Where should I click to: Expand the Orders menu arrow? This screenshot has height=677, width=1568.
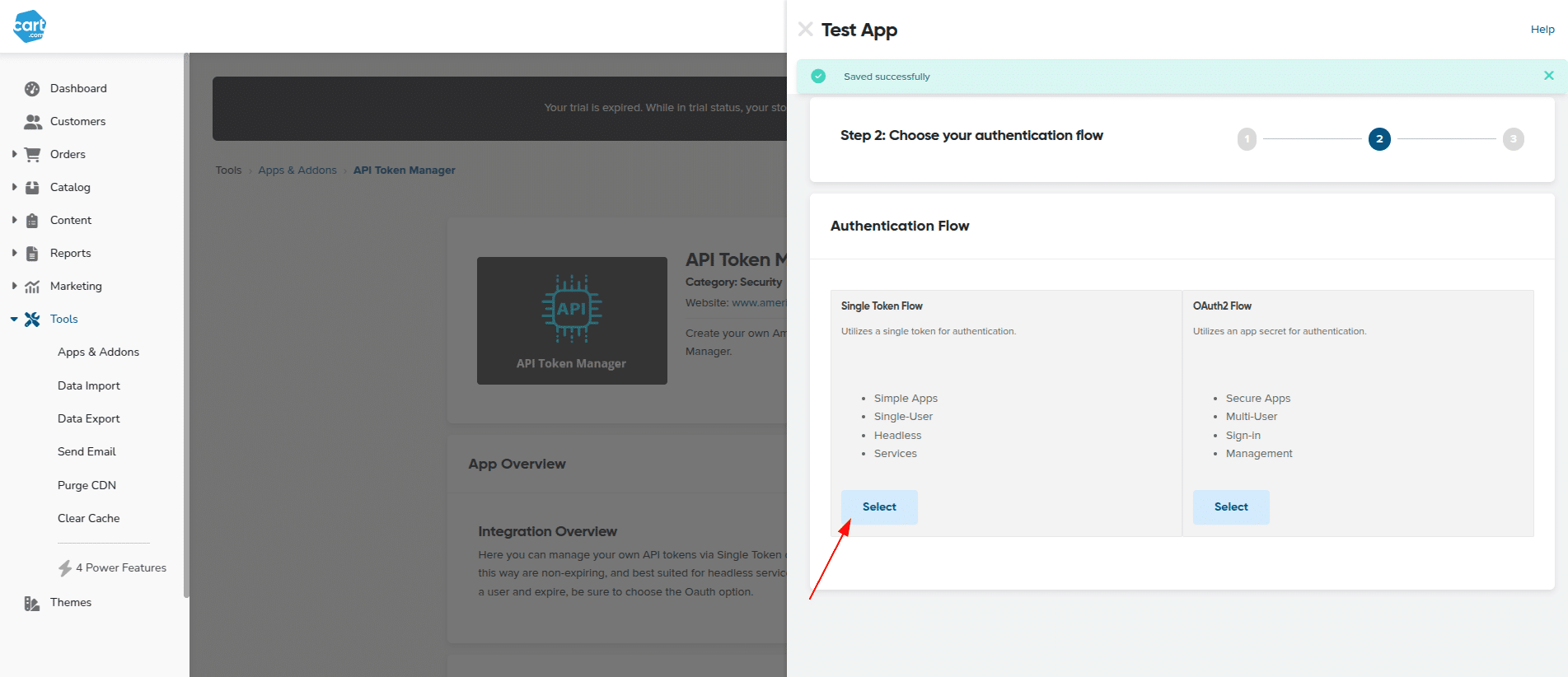tap(14, 154)
